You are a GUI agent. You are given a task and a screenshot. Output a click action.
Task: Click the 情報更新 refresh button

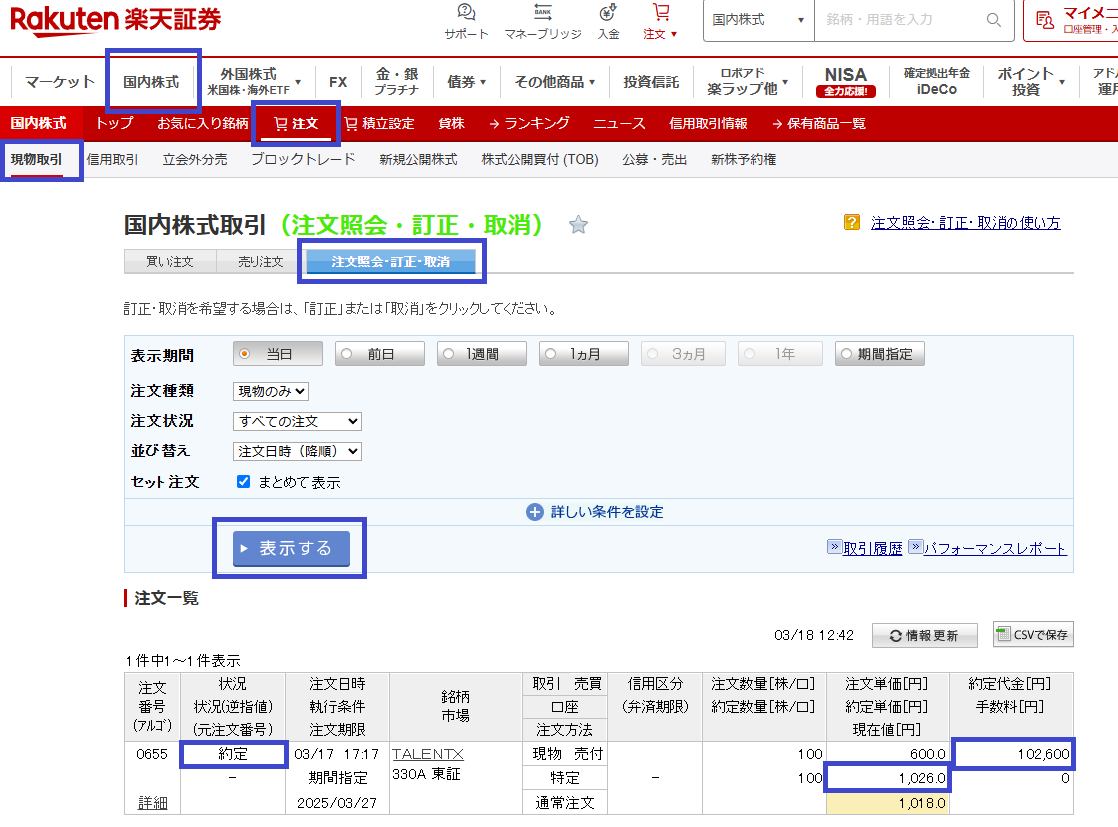(923, 635)
